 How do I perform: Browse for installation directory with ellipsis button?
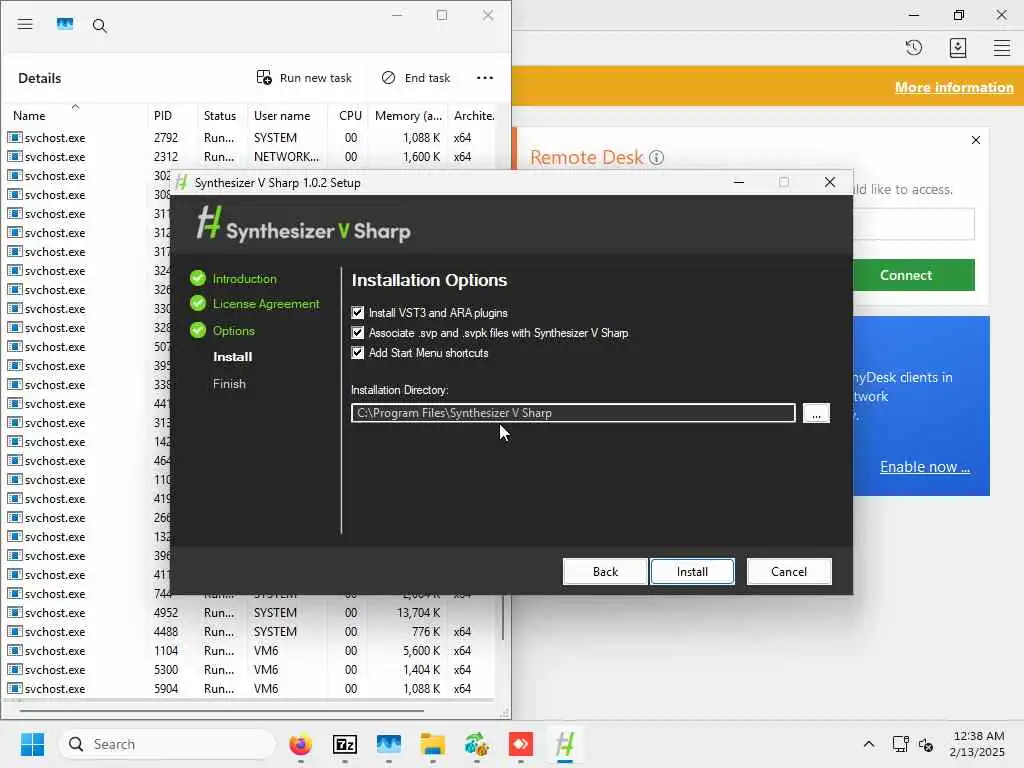click(x=816, y=413)
